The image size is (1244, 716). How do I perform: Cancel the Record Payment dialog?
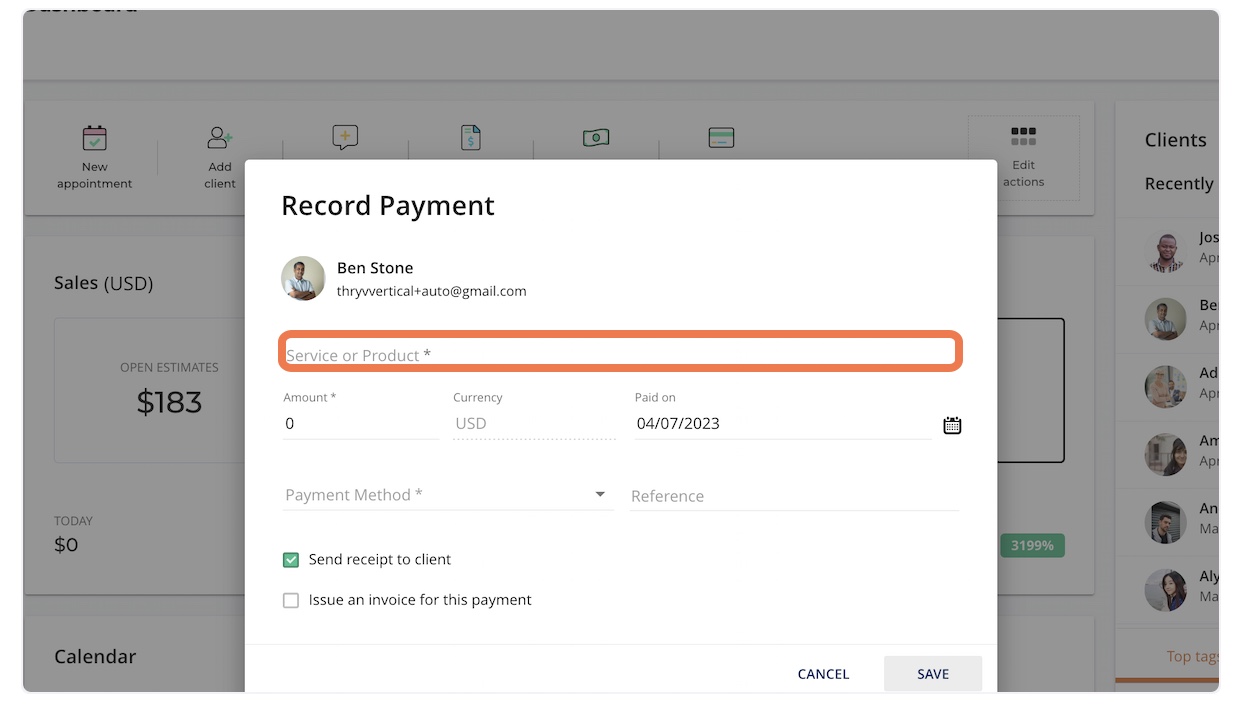tap(823, 674)
